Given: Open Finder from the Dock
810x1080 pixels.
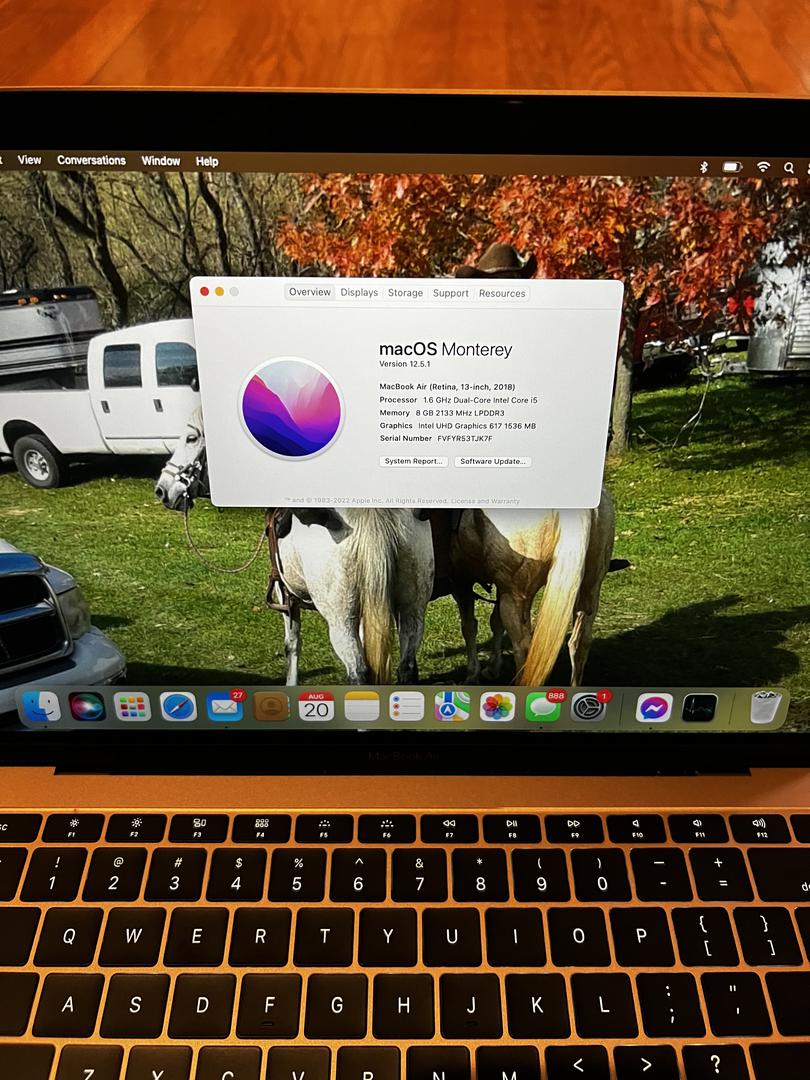Looking at the screenshot, I should pyautogui.click(x=41, y=706).
